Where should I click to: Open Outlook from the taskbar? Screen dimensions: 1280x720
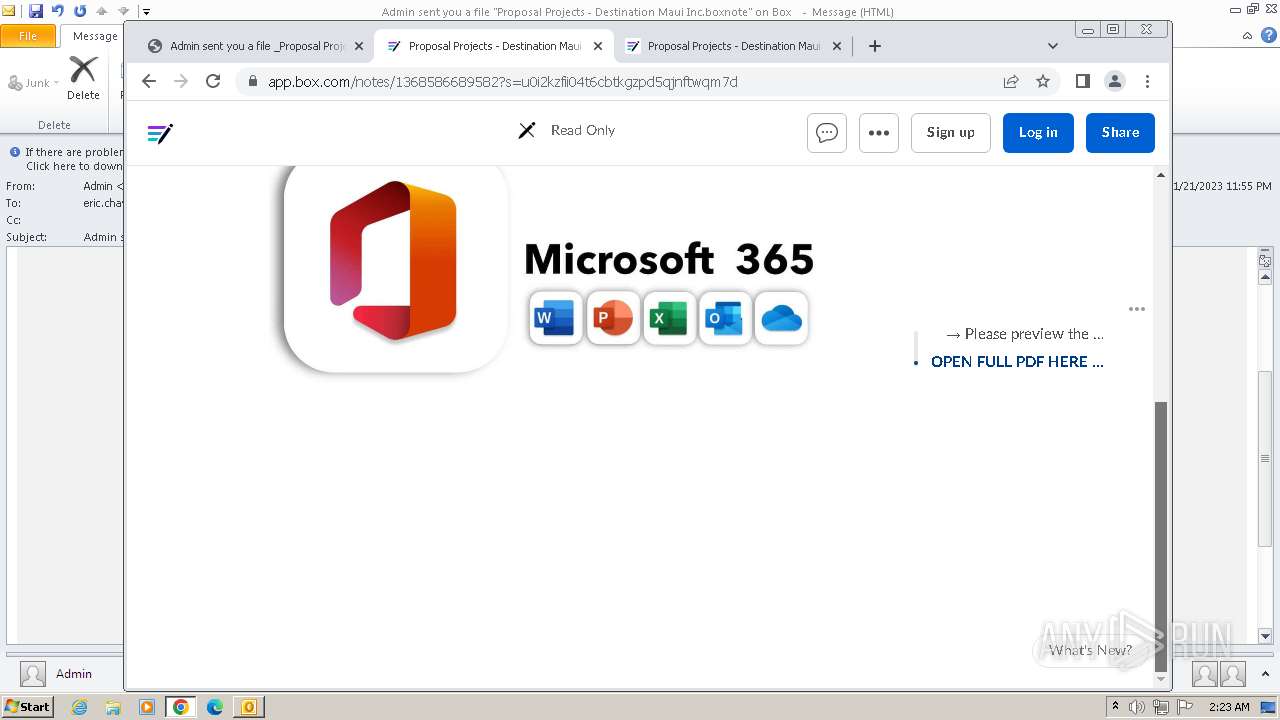pyautogui.click(x=248, y=707)
